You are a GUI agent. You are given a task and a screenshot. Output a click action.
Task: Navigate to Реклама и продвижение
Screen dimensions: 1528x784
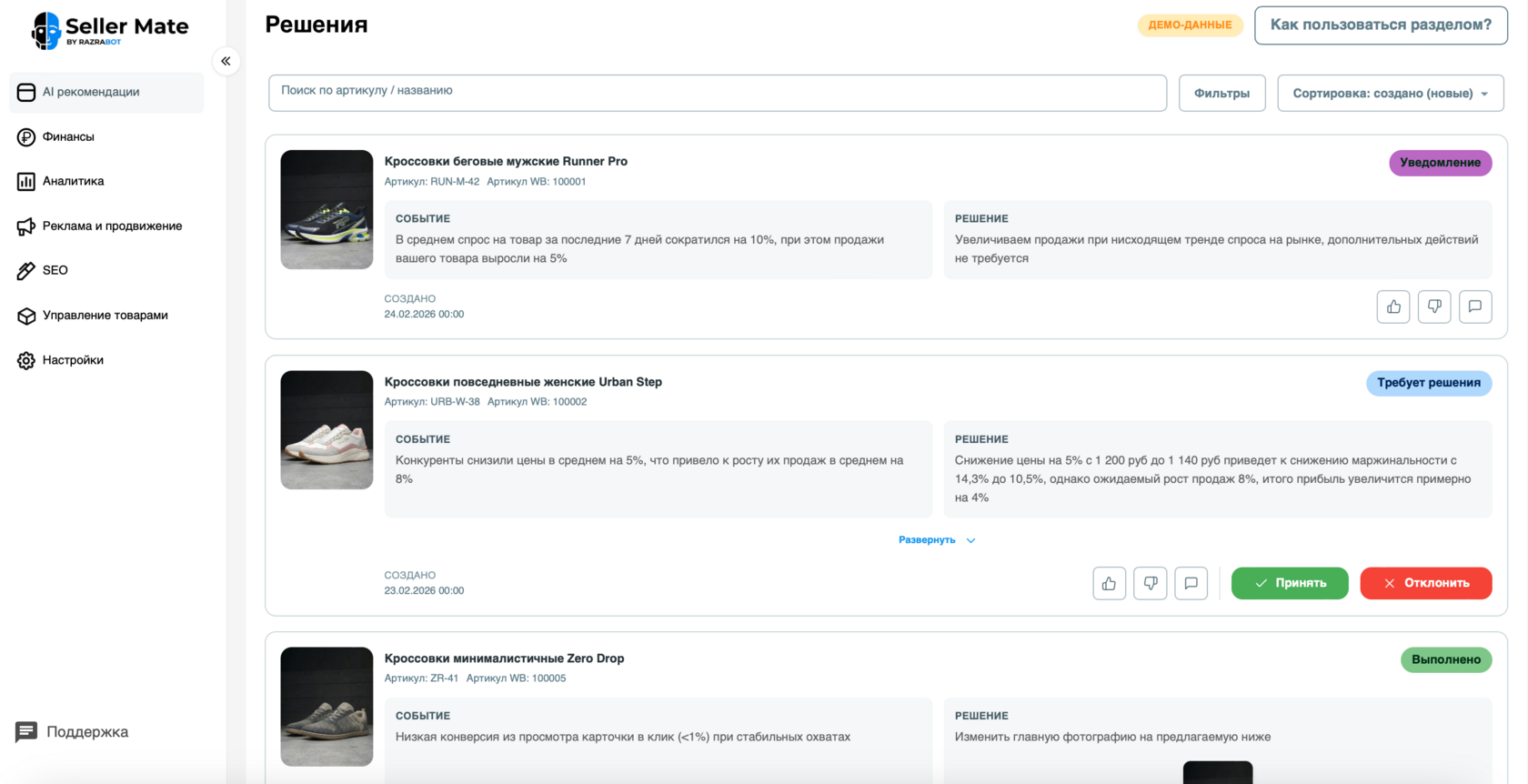click(x=112, y=226)
